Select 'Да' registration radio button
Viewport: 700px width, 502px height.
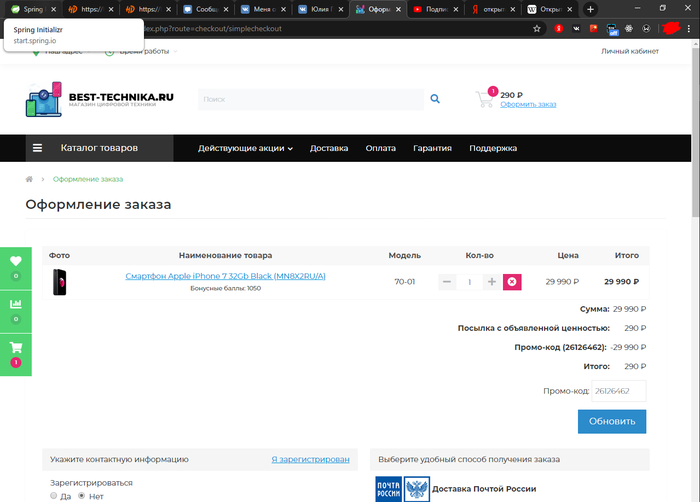click(x=54, y=495)
